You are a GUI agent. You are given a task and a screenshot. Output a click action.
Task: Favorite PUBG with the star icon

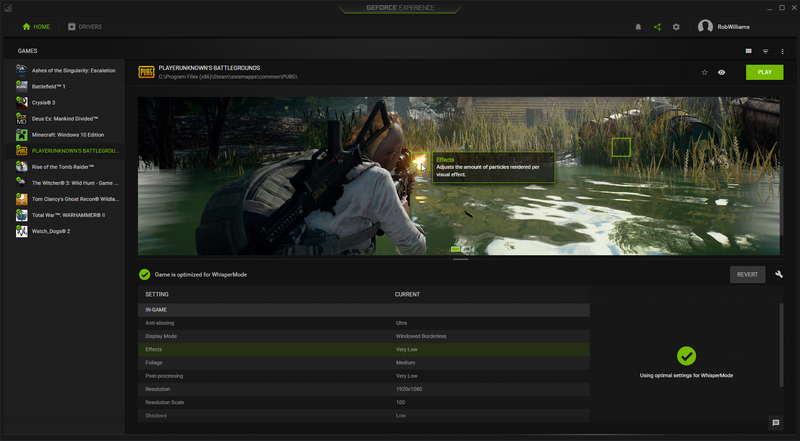pos(705,72)
